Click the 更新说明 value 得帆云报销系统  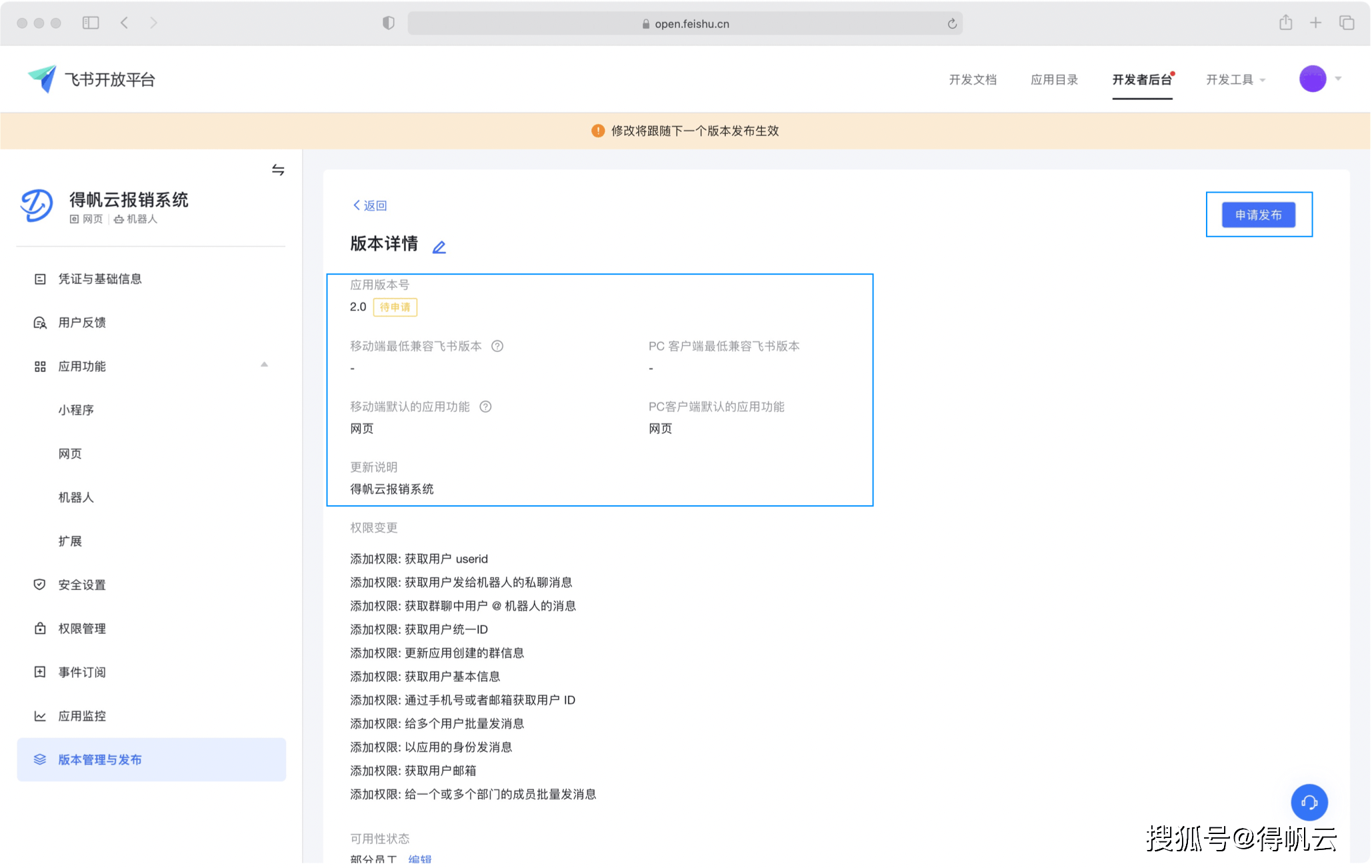(392, 489)
